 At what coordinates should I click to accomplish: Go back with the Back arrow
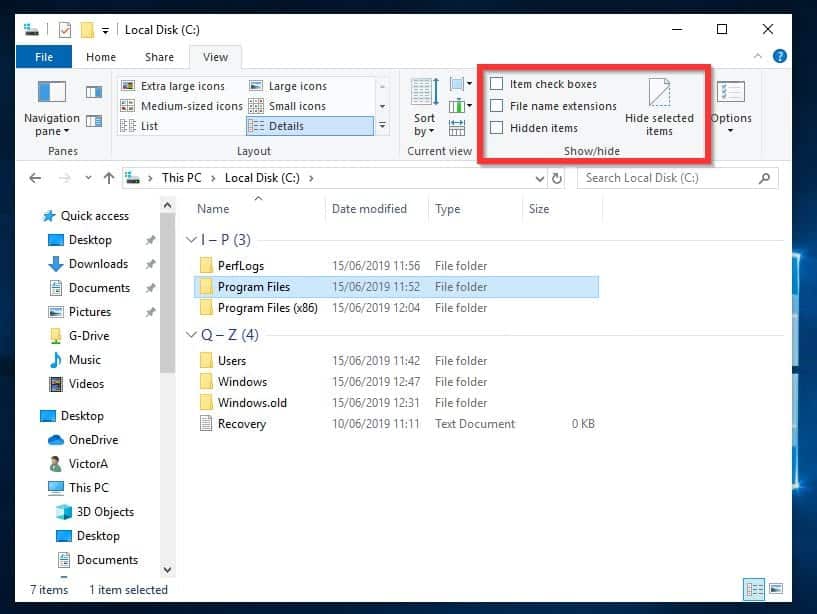[35, 178]
